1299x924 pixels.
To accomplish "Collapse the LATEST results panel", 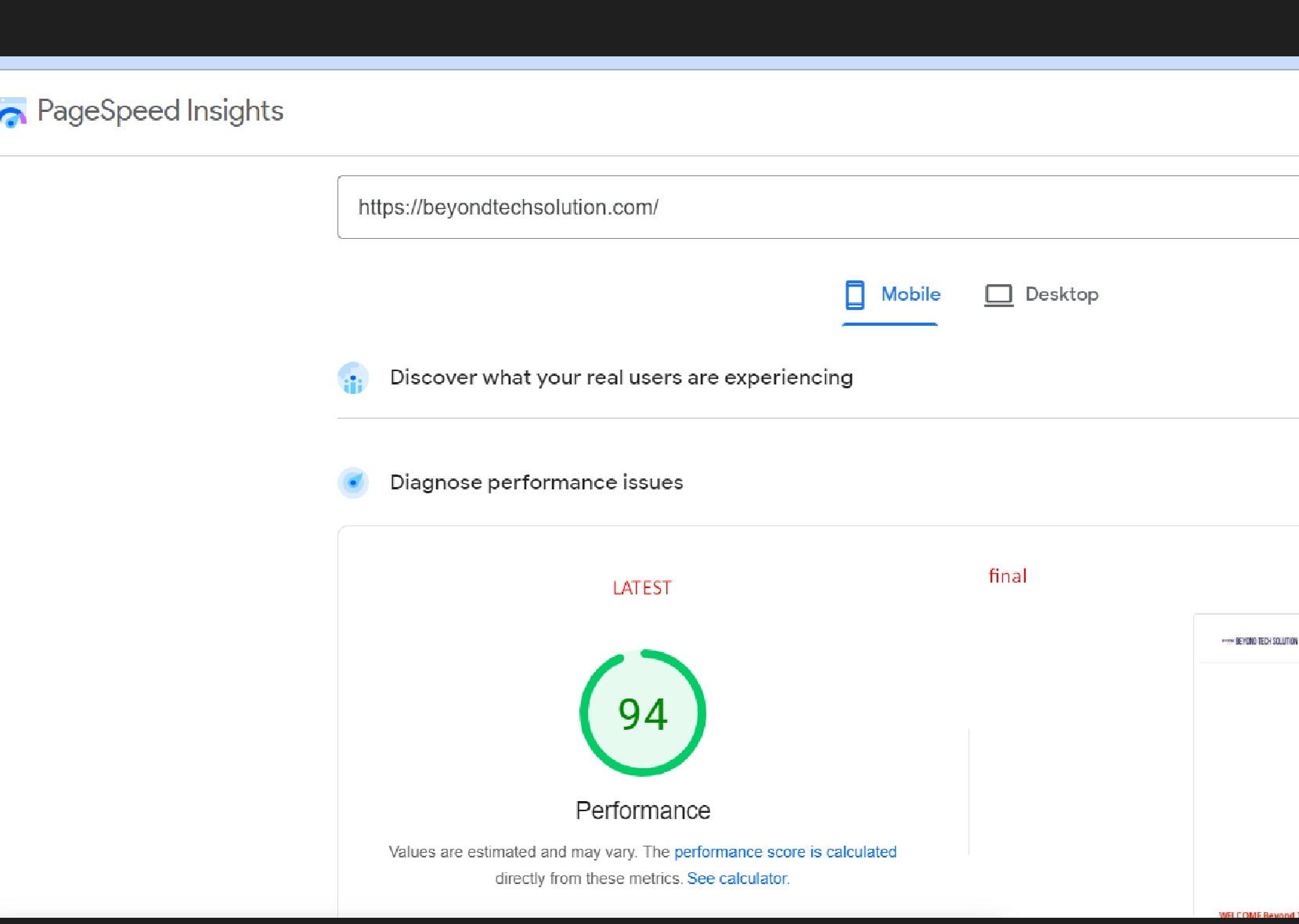I will (x=641, y=587).
